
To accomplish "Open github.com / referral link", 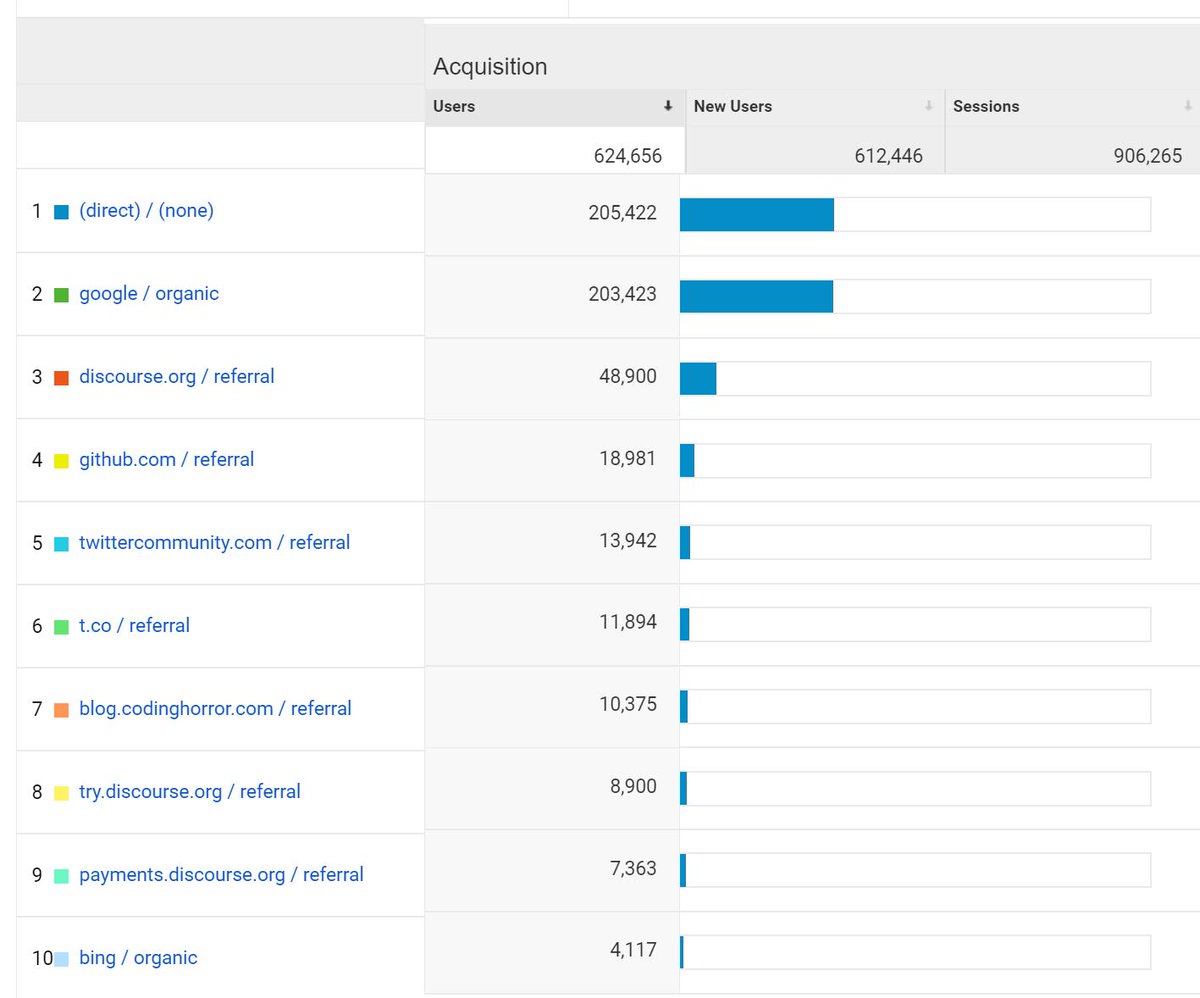I will tap(166, 460).
